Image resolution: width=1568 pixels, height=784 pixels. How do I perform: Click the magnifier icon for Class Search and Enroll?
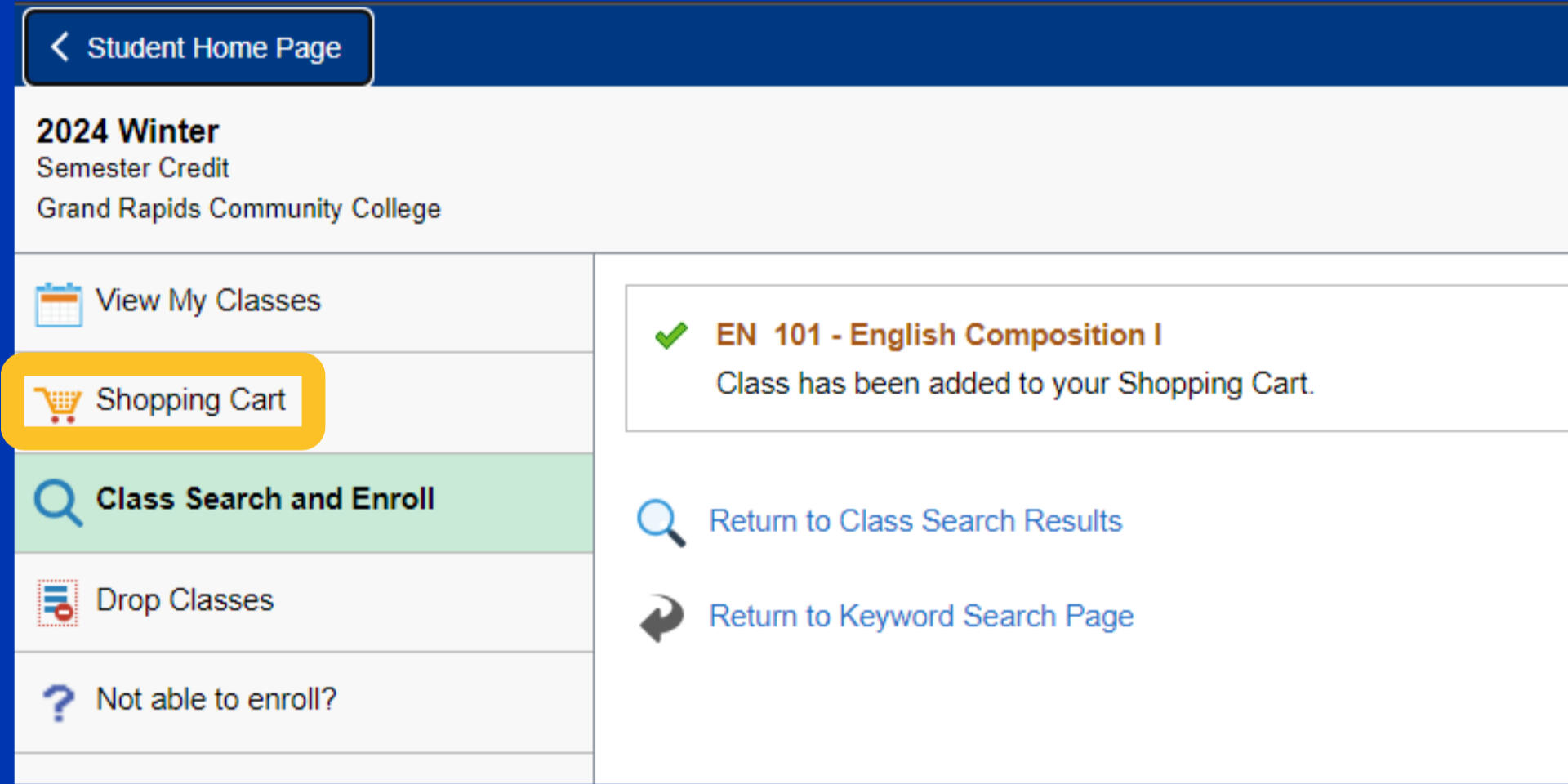pyautogui.click(x=57, y=502)
